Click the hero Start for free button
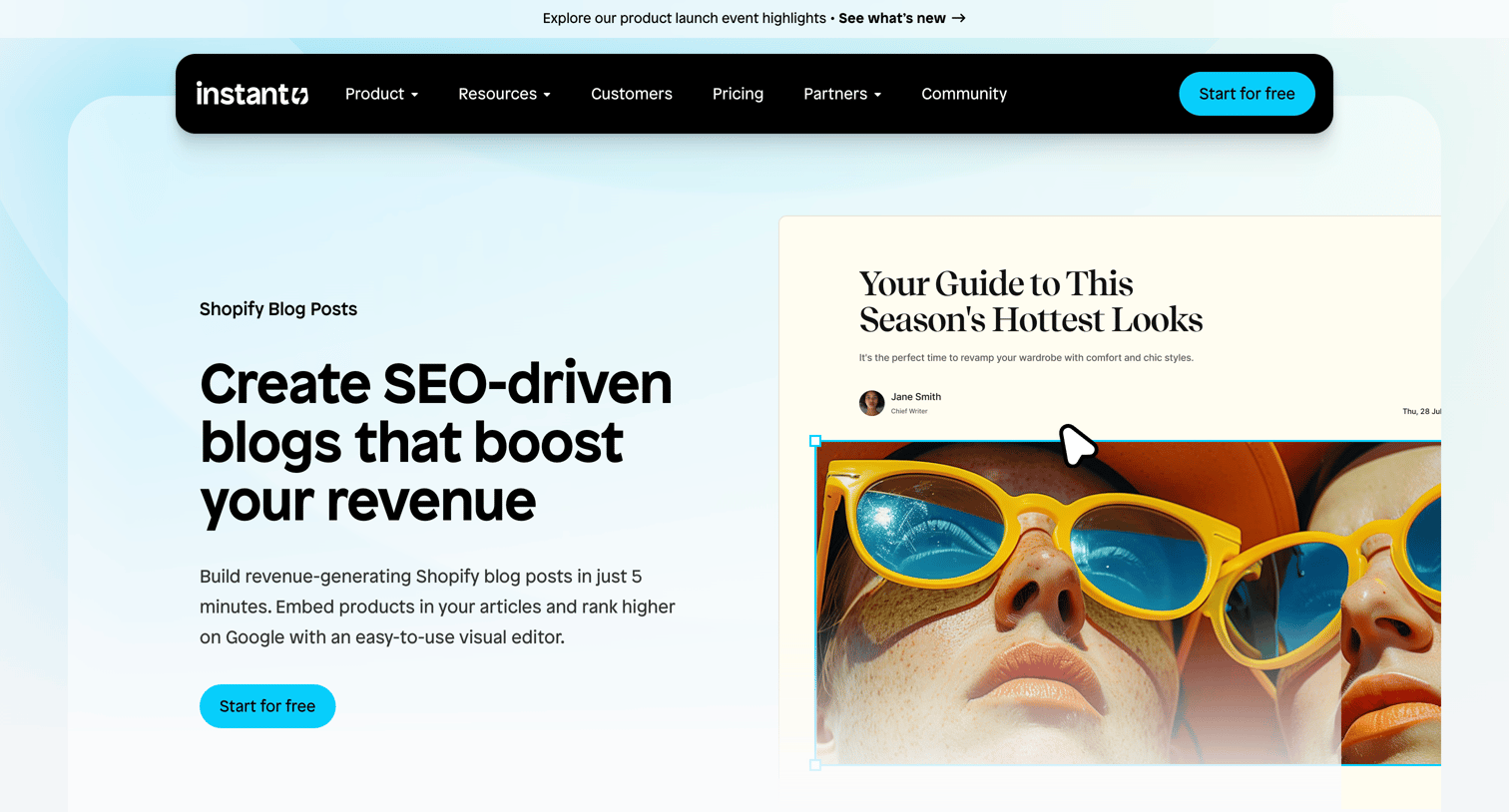Viewport: 1509px width, 812px height. click(x=267, y=706)
